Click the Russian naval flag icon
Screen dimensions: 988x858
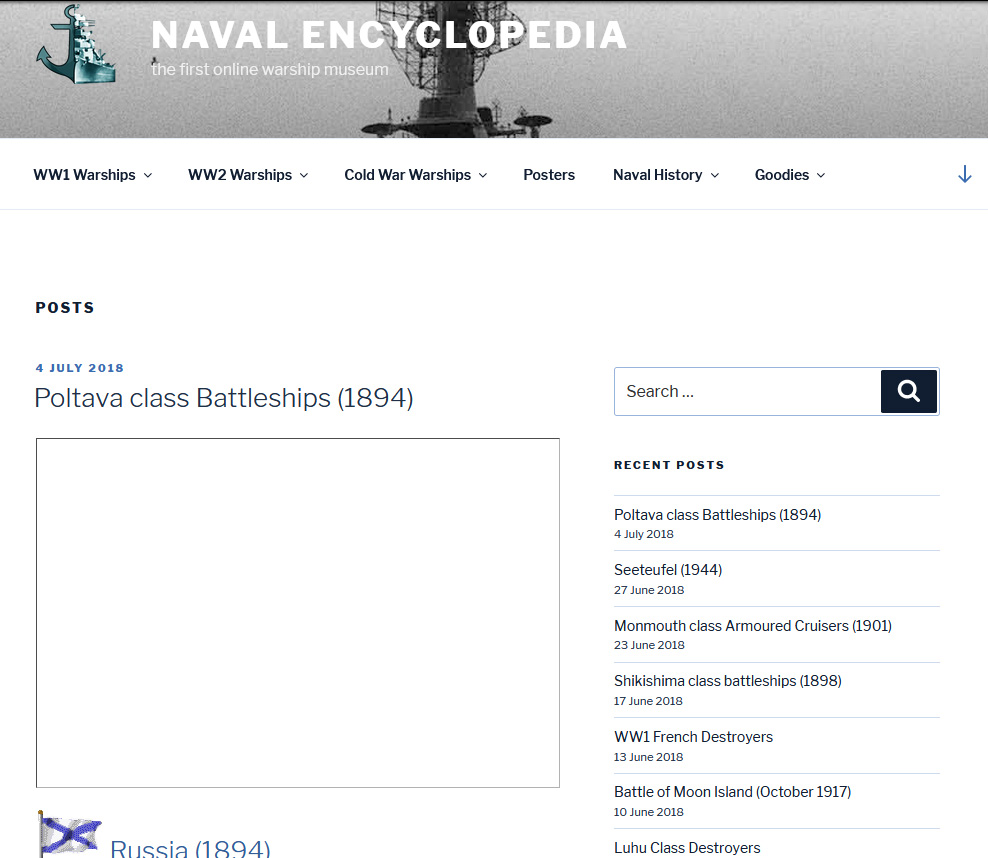(69, 833)
